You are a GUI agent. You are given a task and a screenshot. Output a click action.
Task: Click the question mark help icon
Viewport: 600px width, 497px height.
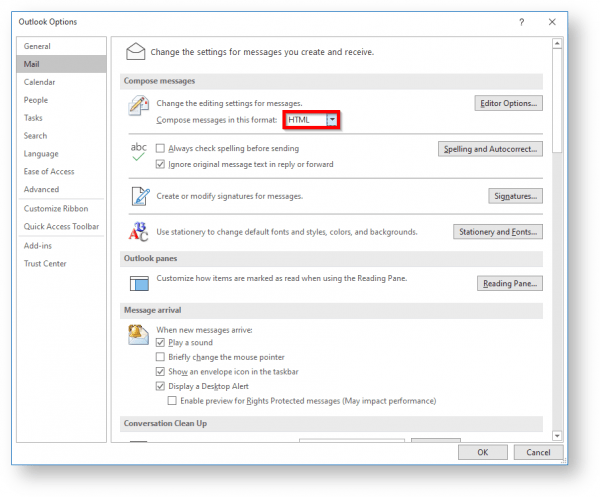521,22
